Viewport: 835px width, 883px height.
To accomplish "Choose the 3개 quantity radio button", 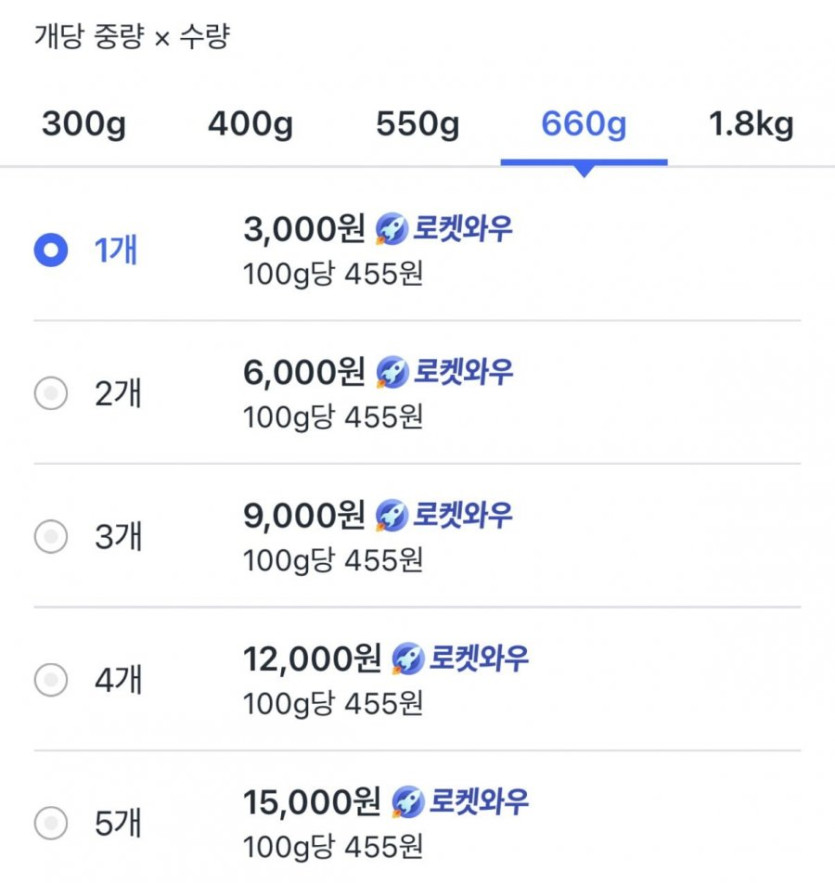I will (x=50, y=538).
